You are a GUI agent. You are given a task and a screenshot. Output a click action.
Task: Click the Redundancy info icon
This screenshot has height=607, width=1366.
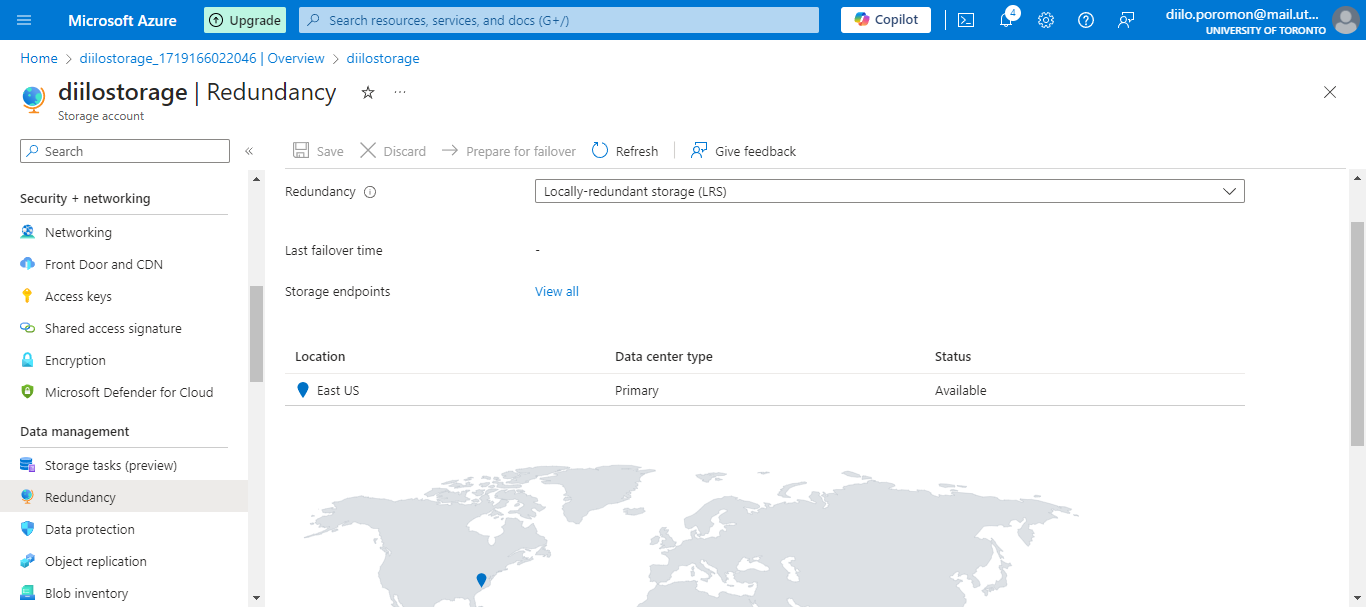(x=370, y=192)
